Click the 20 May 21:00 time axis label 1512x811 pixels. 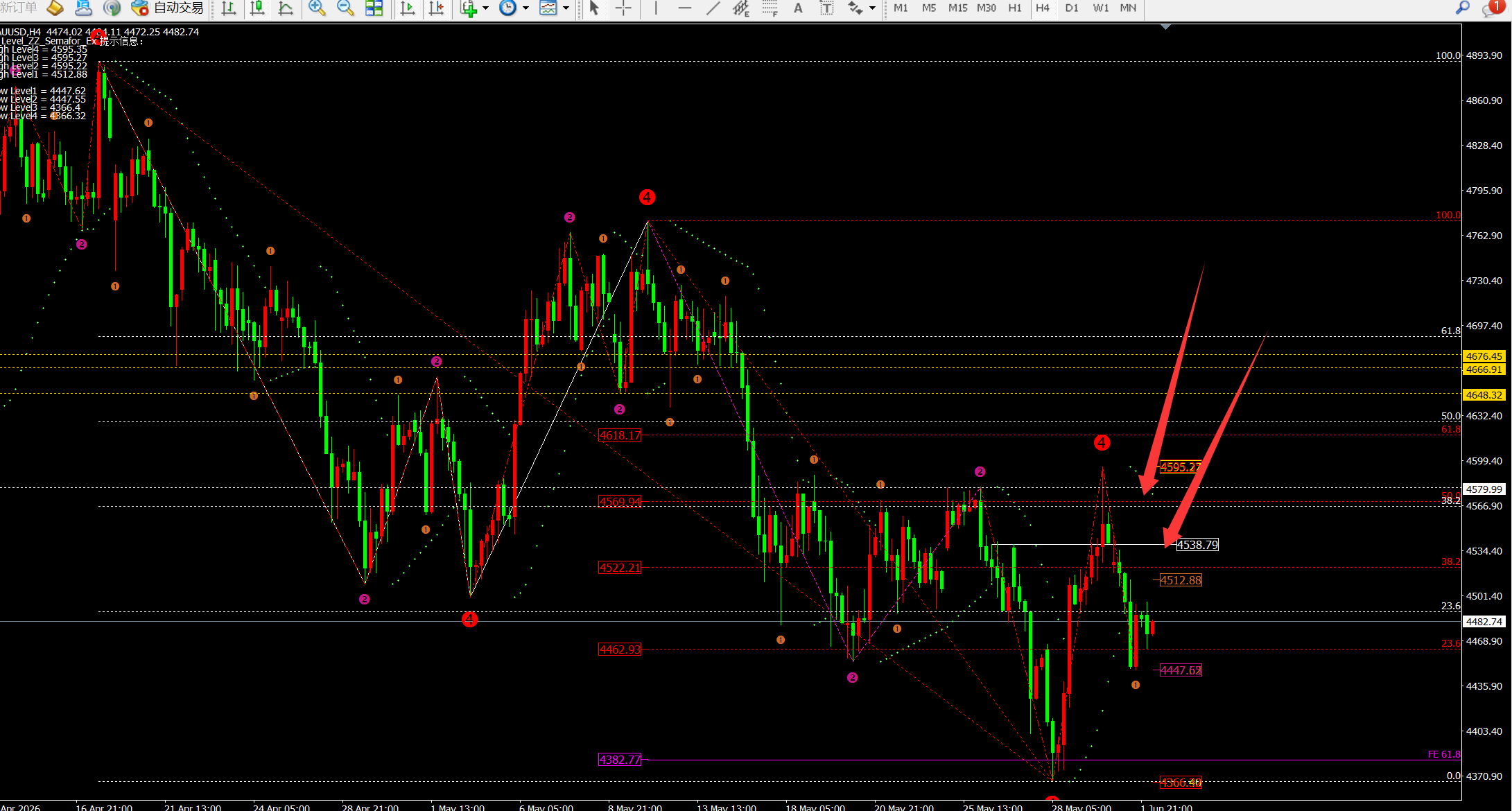(904, 807)
